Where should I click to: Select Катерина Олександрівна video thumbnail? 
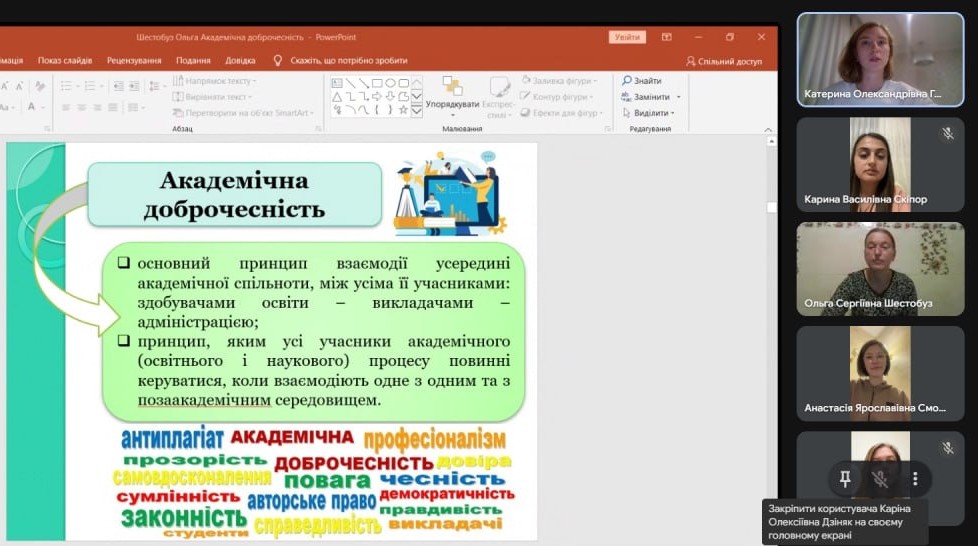point(866,58)
